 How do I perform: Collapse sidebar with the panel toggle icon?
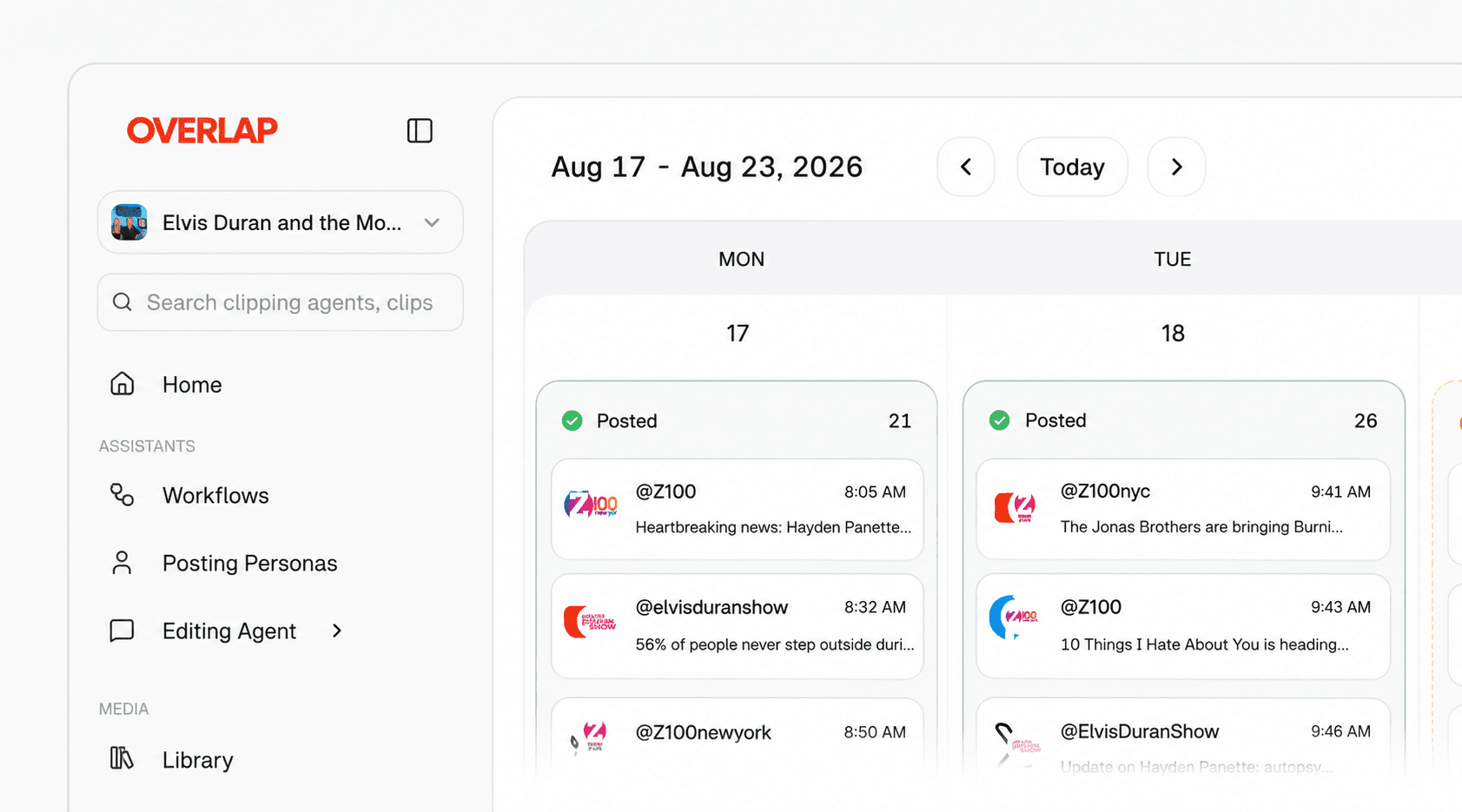pos(420,130)
